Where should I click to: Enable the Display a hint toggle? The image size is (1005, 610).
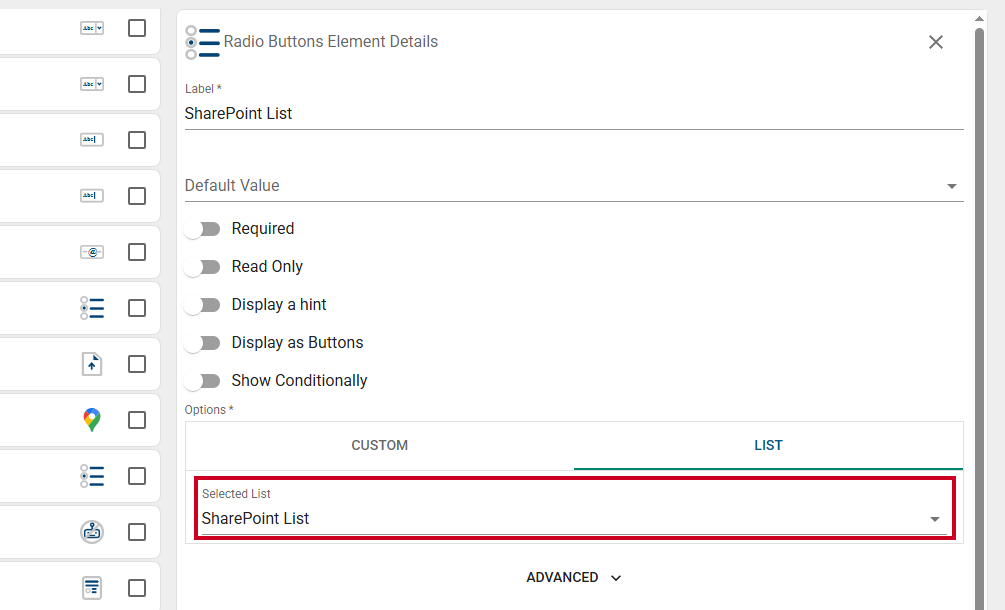[202, 305]
